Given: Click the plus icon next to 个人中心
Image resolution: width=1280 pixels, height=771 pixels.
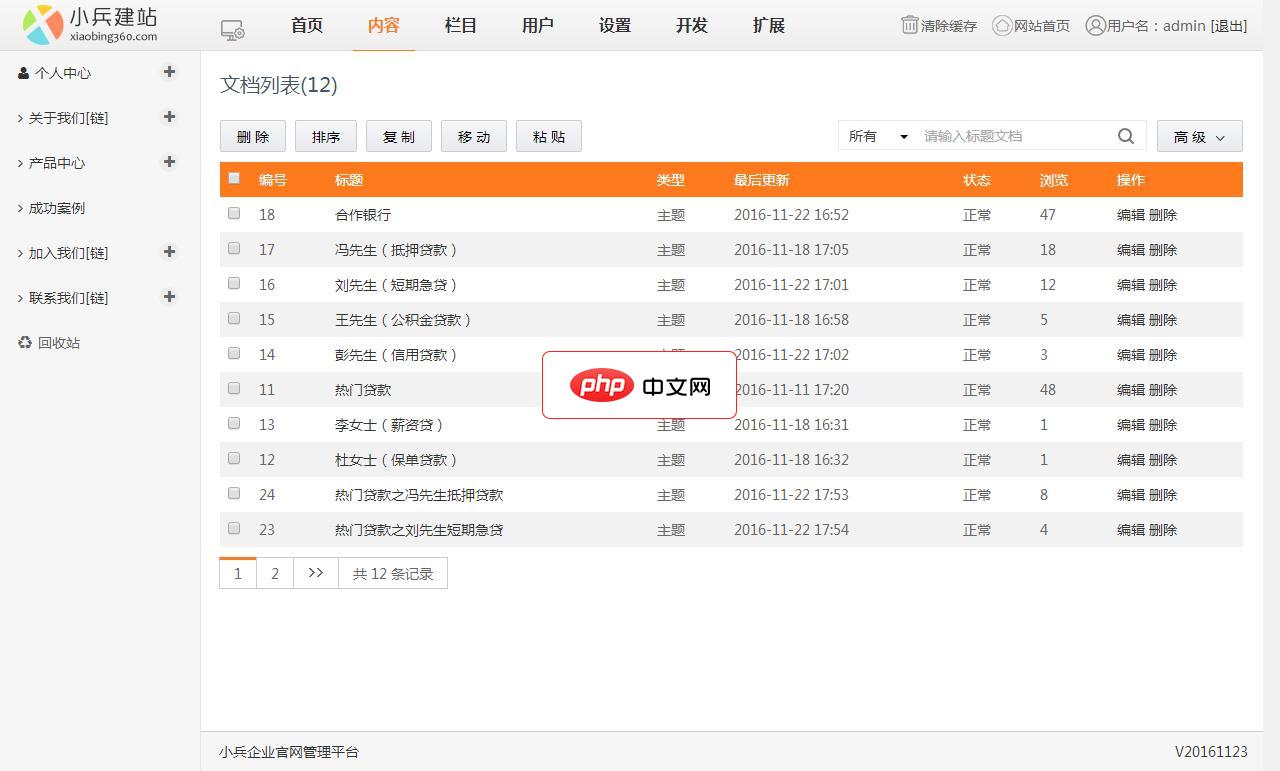Looking at the screenshot, I should 169,72.
